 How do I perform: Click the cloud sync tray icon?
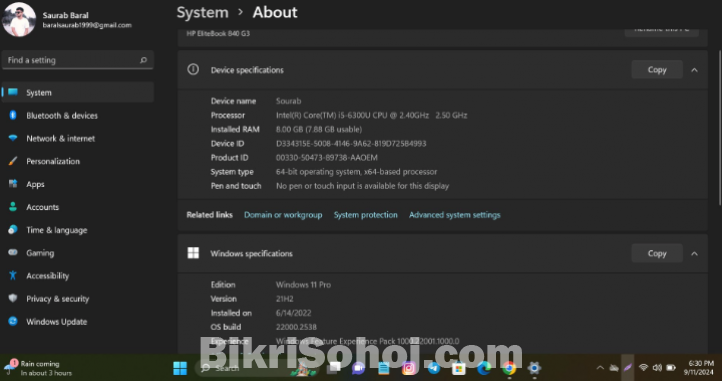tap(614, 368)
